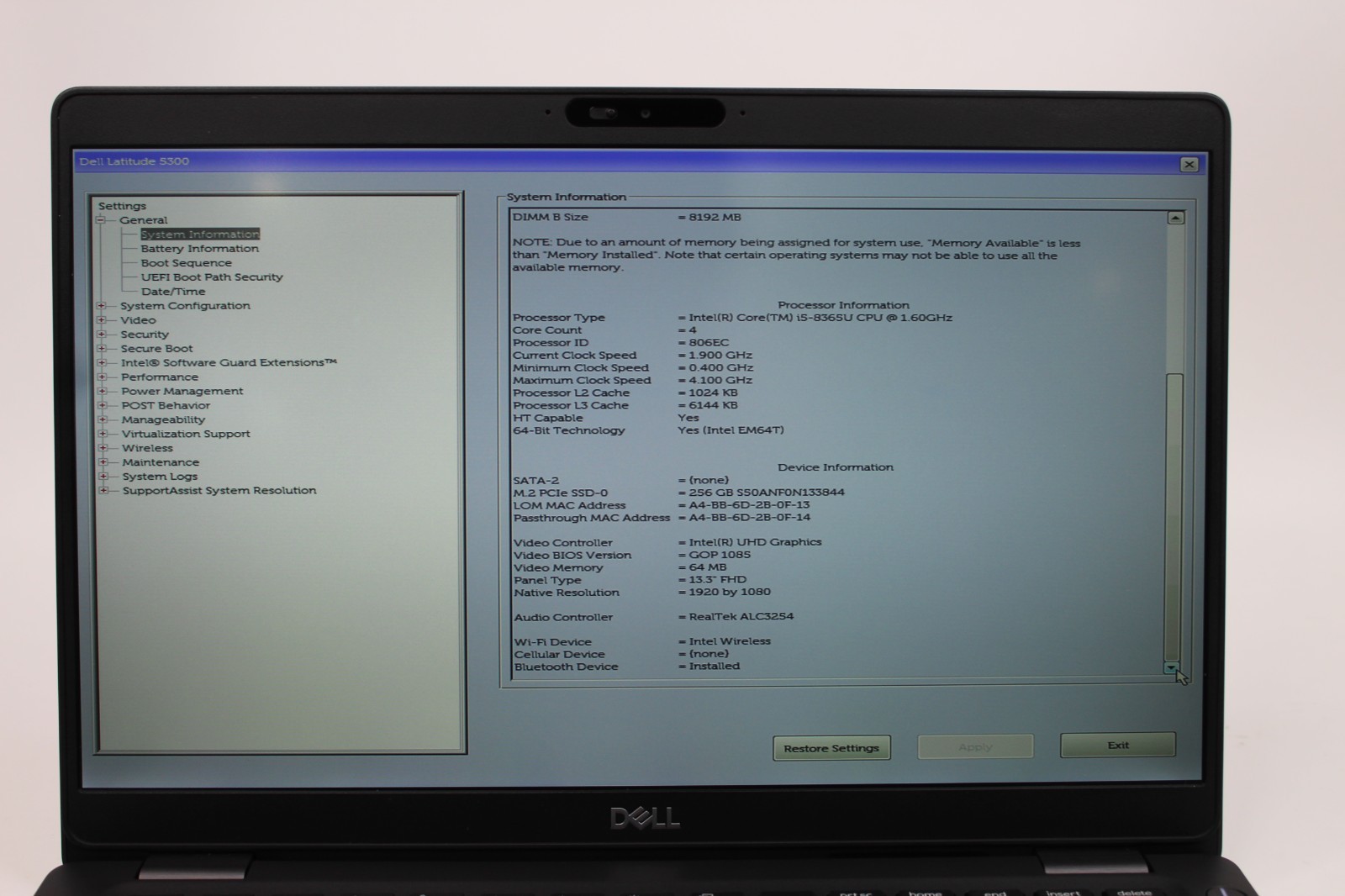The image size is (1345, 896).
Task: Expand the Performance node
Action: (x=103, y=377)
